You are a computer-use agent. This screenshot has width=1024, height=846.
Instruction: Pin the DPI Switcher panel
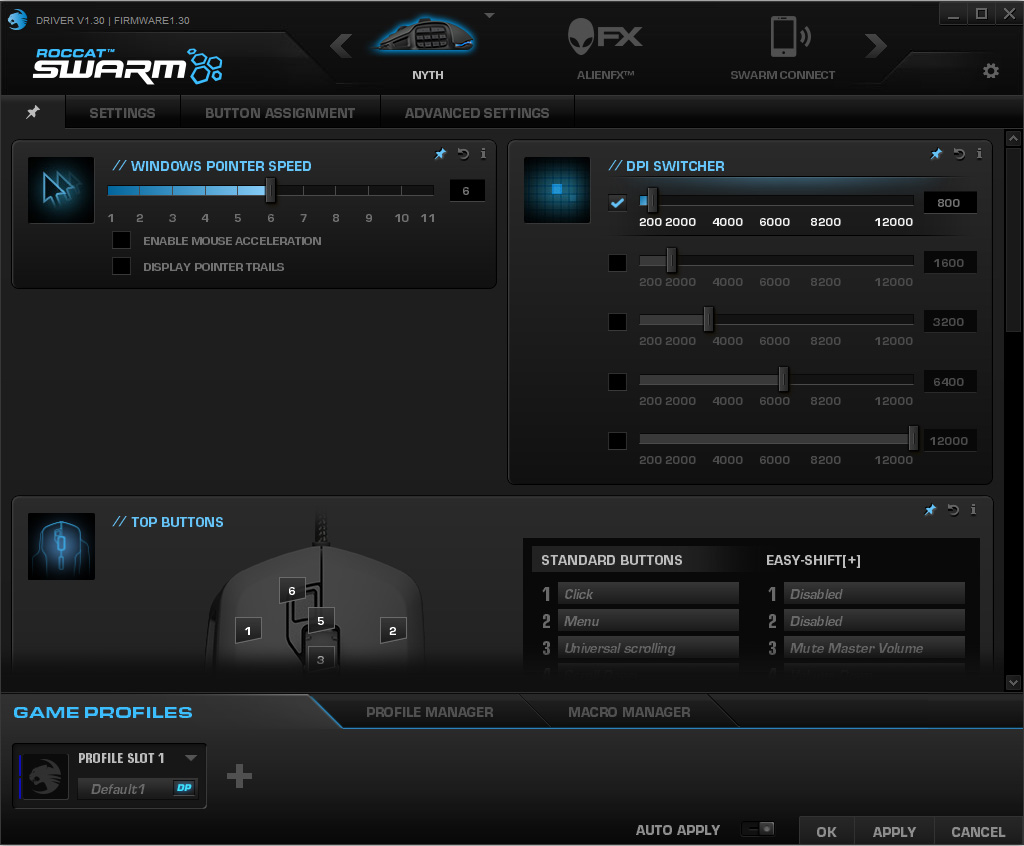936,154
